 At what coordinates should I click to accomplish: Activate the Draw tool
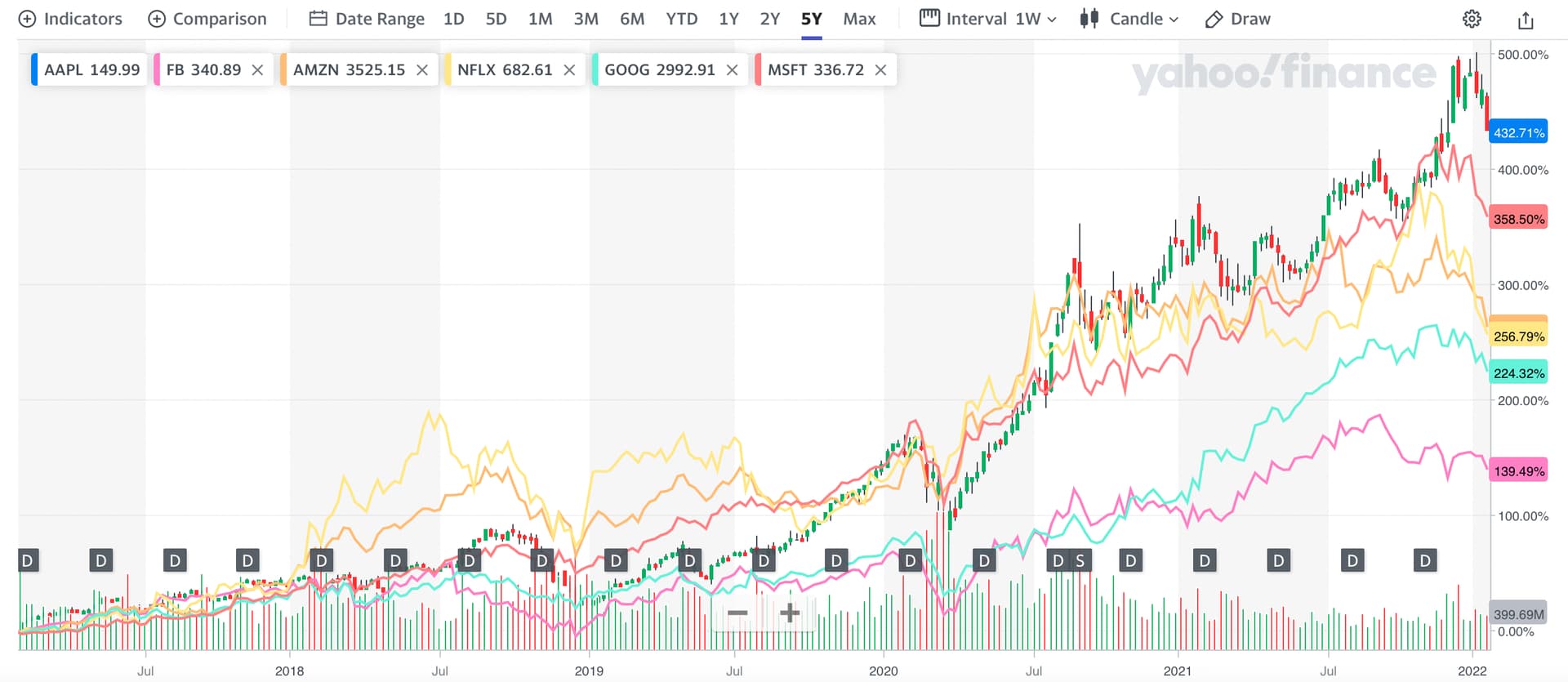pos(1238,19)
